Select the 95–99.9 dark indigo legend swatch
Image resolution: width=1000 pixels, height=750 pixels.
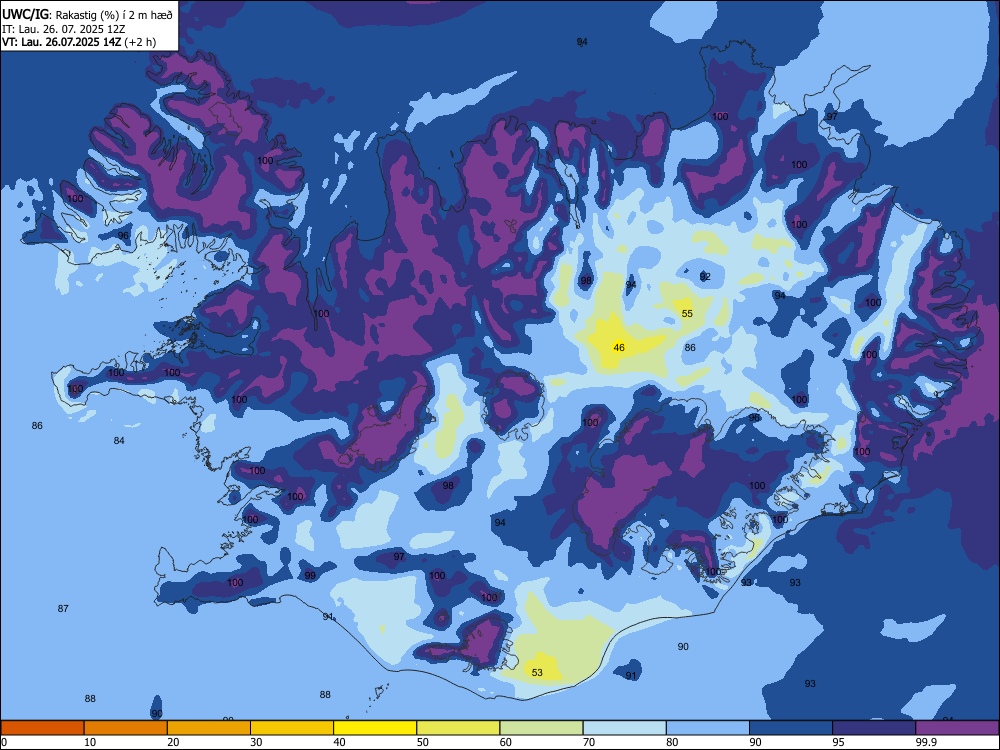tap(874, 728)
